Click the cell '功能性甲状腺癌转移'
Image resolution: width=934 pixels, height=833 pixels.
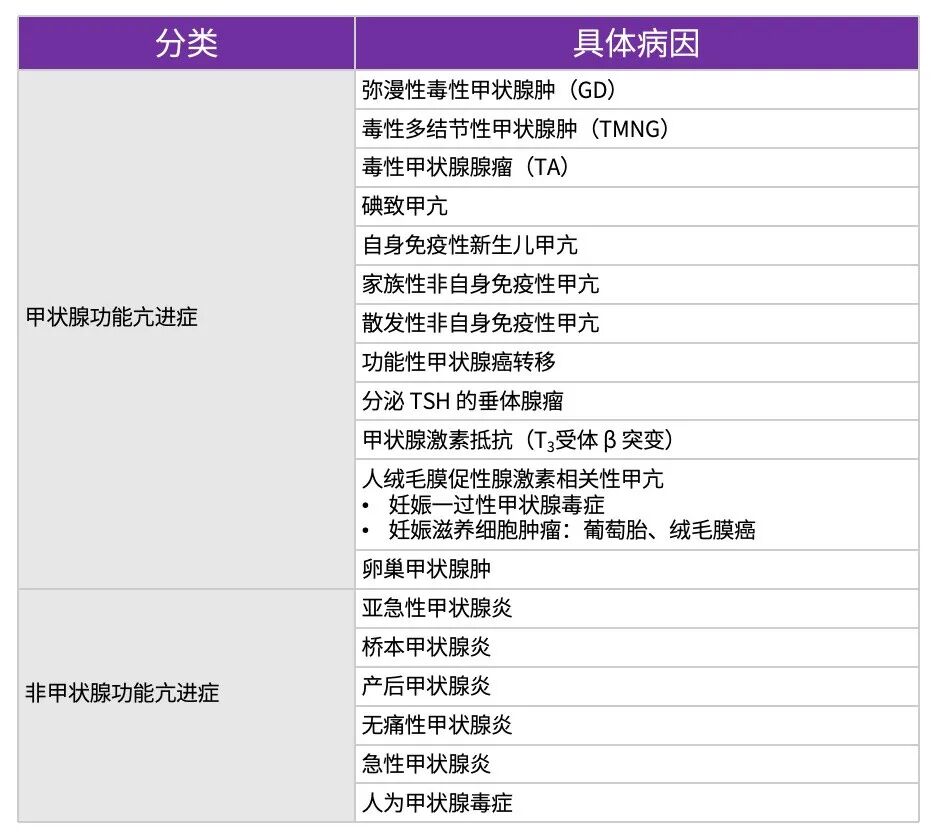click(637, 362)
